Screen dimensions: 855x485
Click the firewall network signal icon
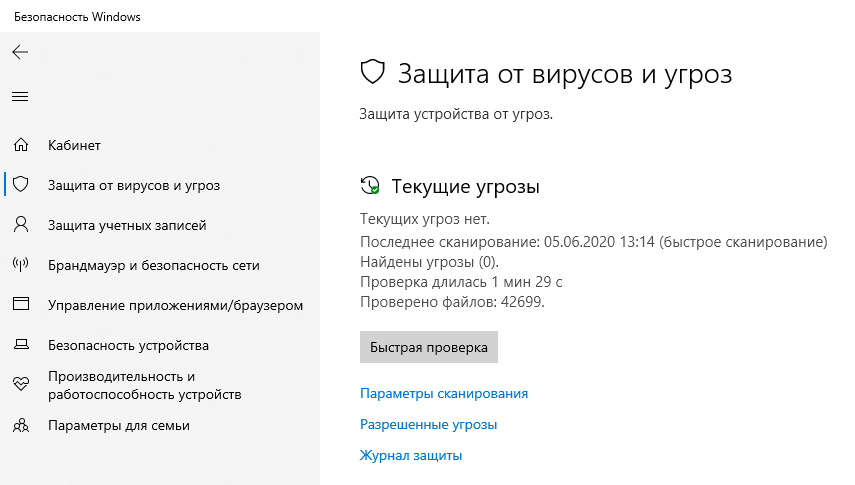point(20,265)
